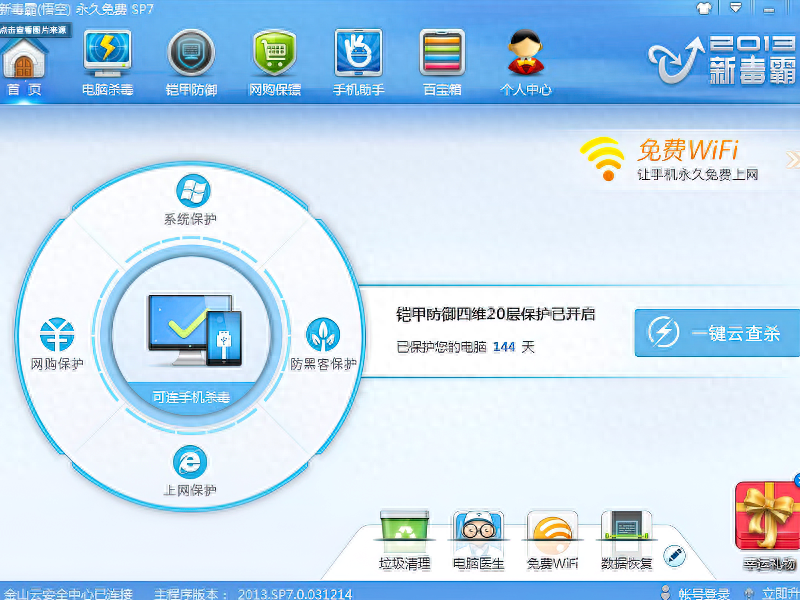Open 免费WiFi tool in bottom shortcut bar
Screen dimensions: 800x600
(x=553, y=538)
